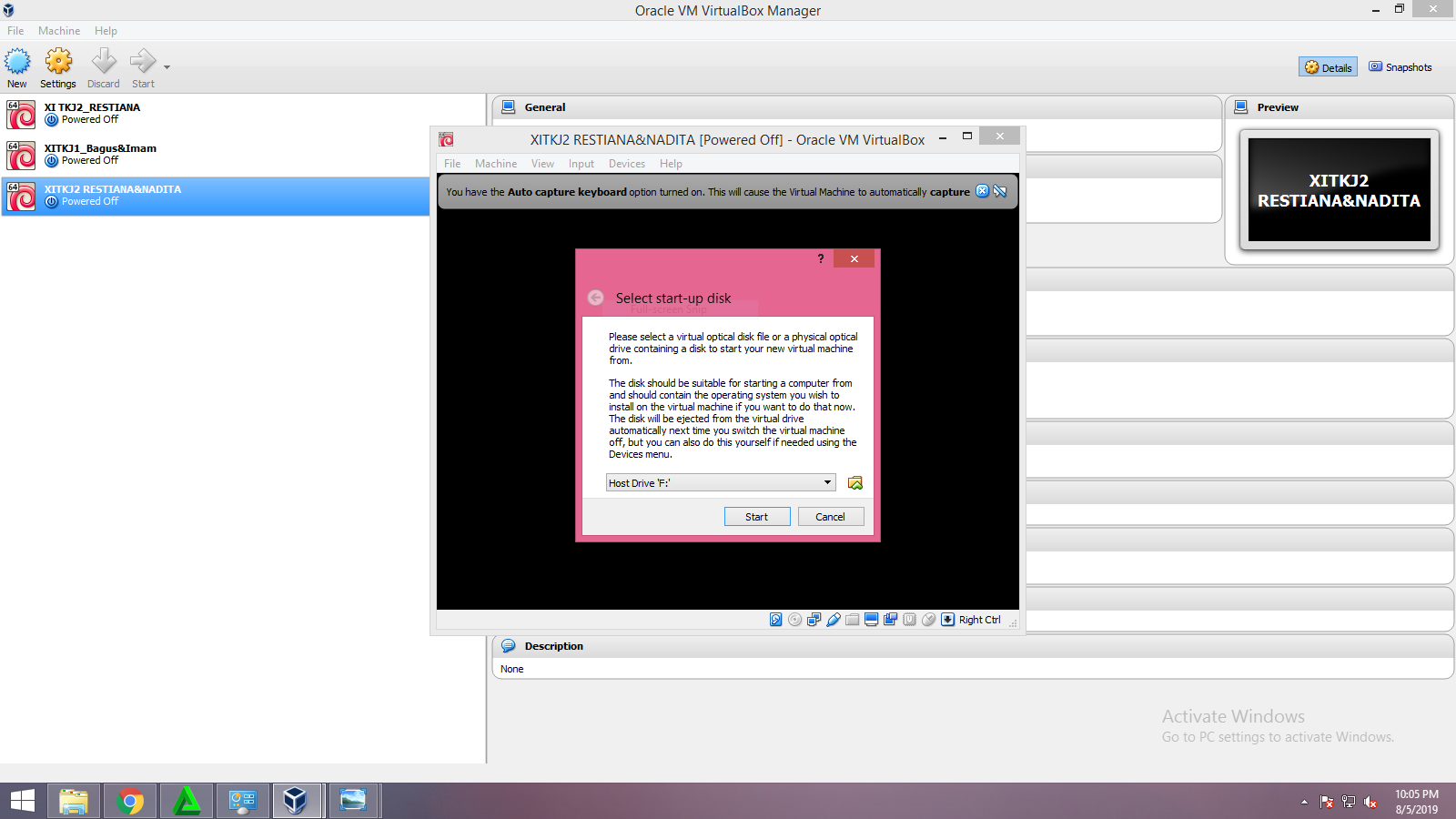
Task: Click the Preview section header
Action: 1340,107
